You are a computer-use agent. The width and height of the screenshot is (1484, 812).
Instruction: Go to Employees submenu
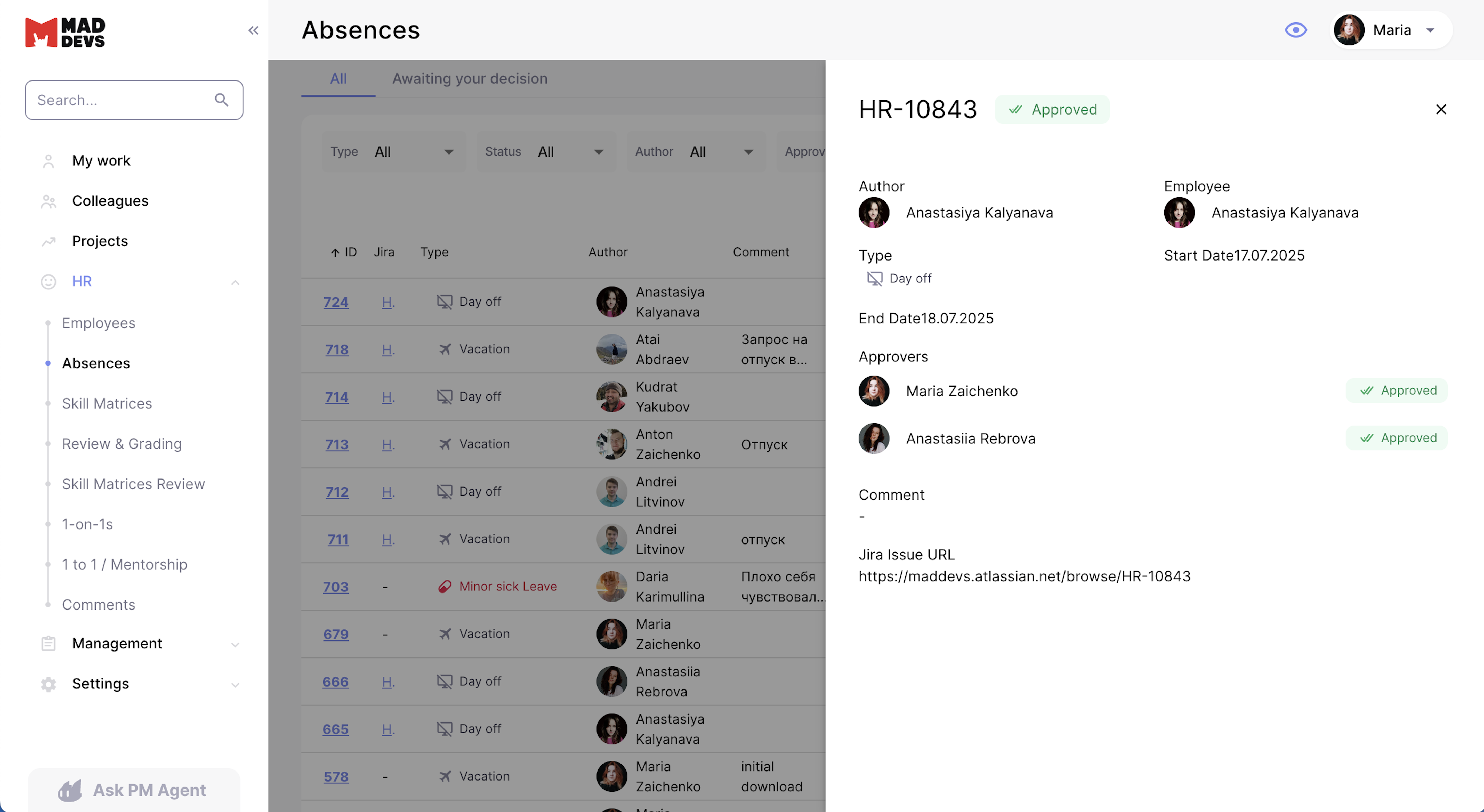99,323
